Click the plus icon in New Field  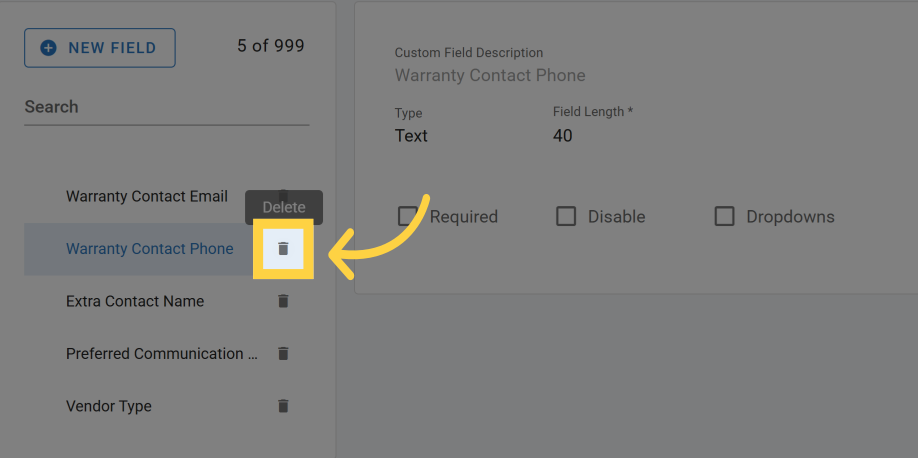(48, 48)
